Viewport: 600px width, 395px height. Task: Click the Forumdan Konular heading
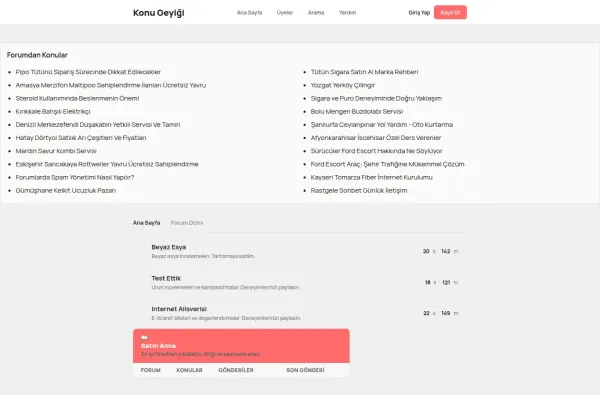pyautogui.click(x=37, y=55)
